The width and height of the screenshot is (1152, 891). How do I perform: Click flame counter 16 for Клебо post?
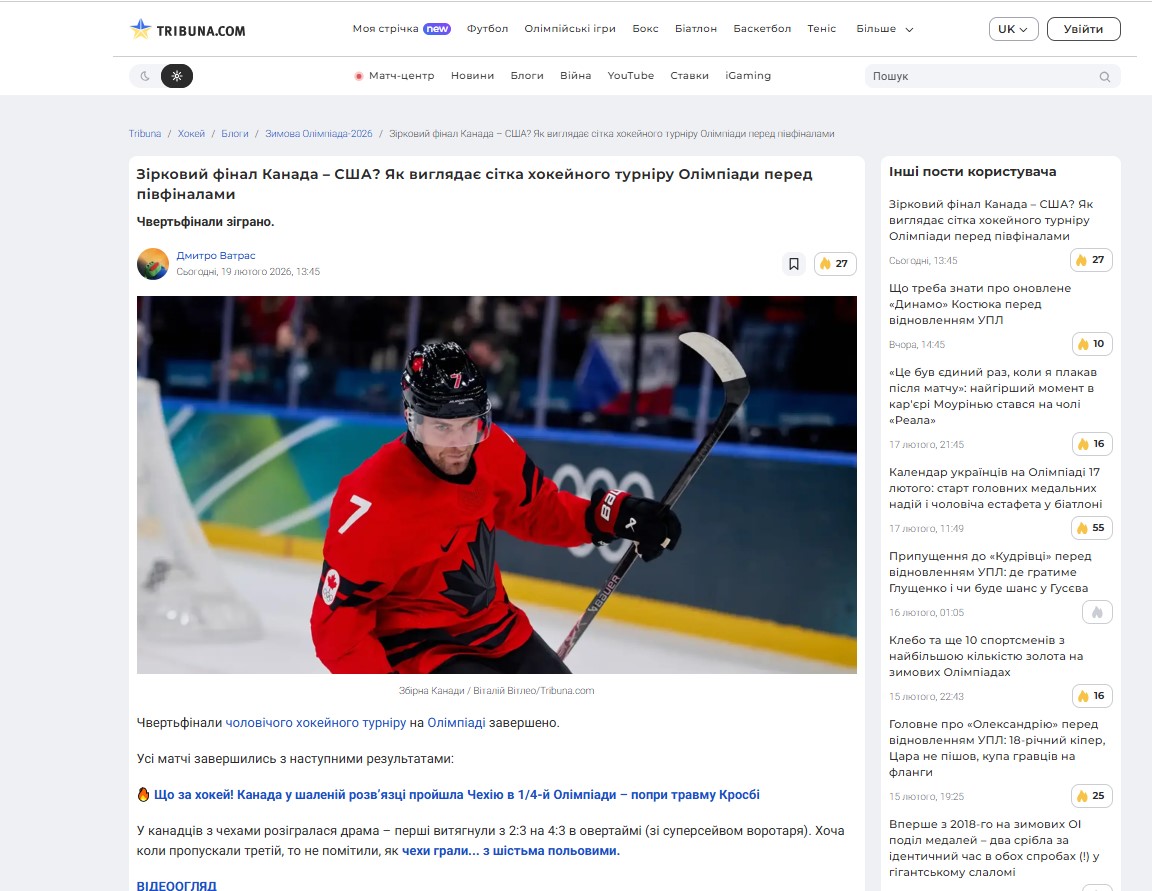[x=1091, y=696]
